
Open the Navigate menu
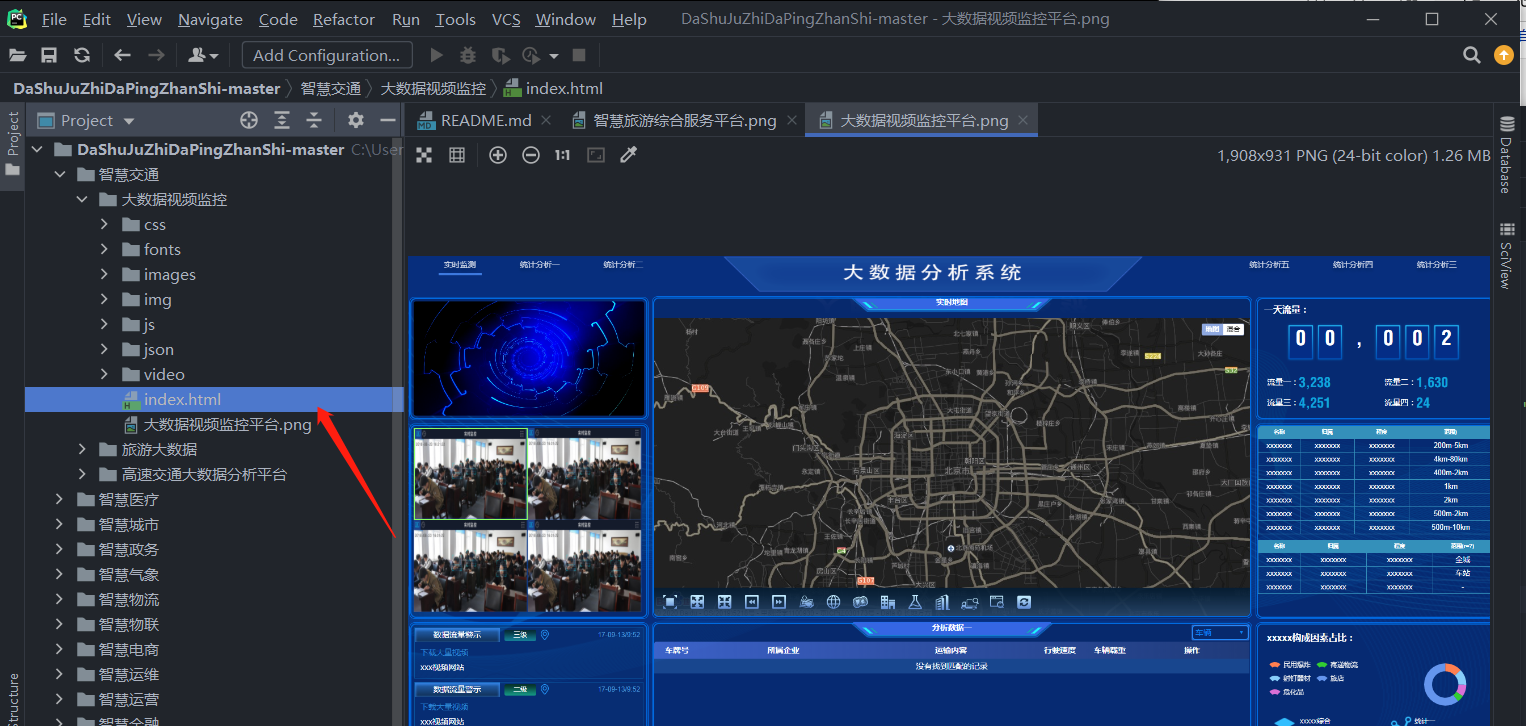[210, 20]
